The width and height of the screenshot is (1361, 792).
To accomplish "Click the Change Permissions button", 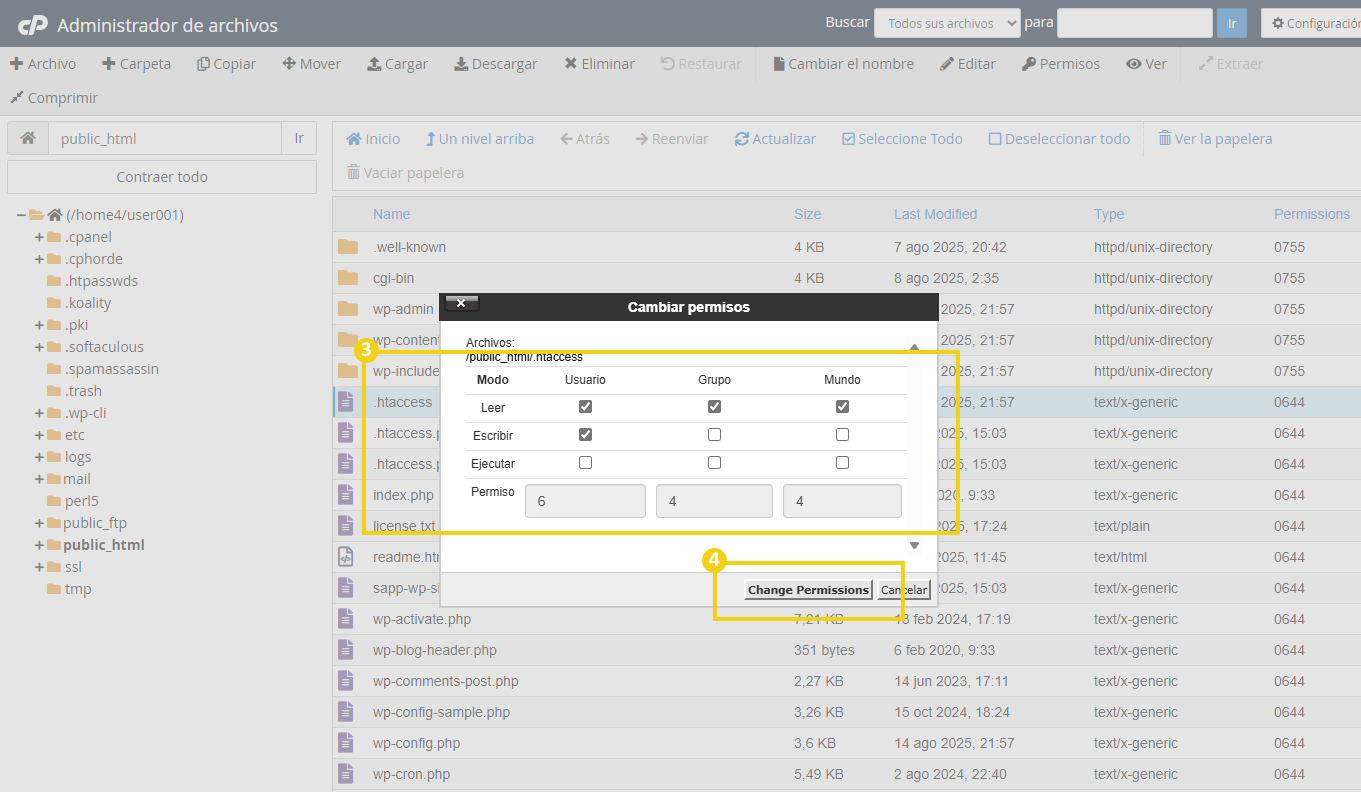I will 808,589.
